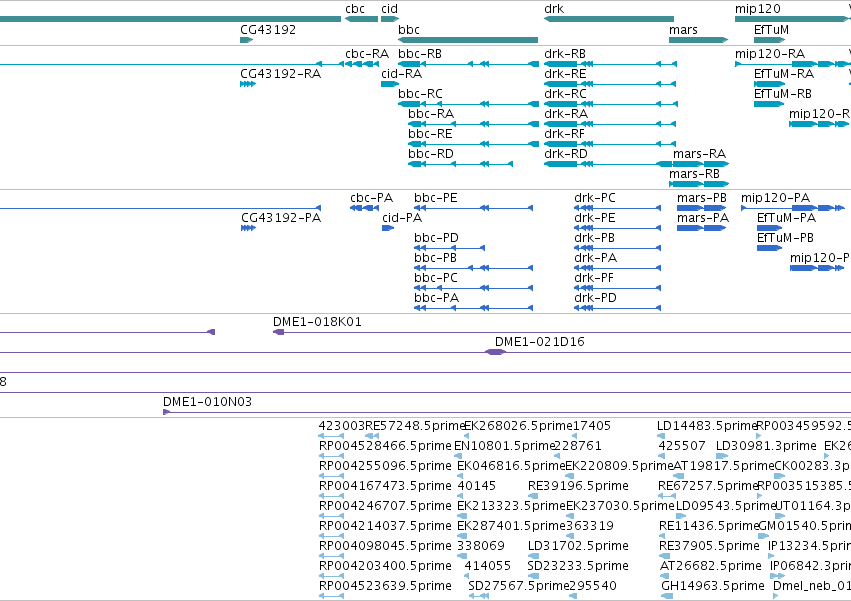The height and width of the screenshot is (601, 851).
Task: Click the bbc gene bar
Action: point(468,40)
